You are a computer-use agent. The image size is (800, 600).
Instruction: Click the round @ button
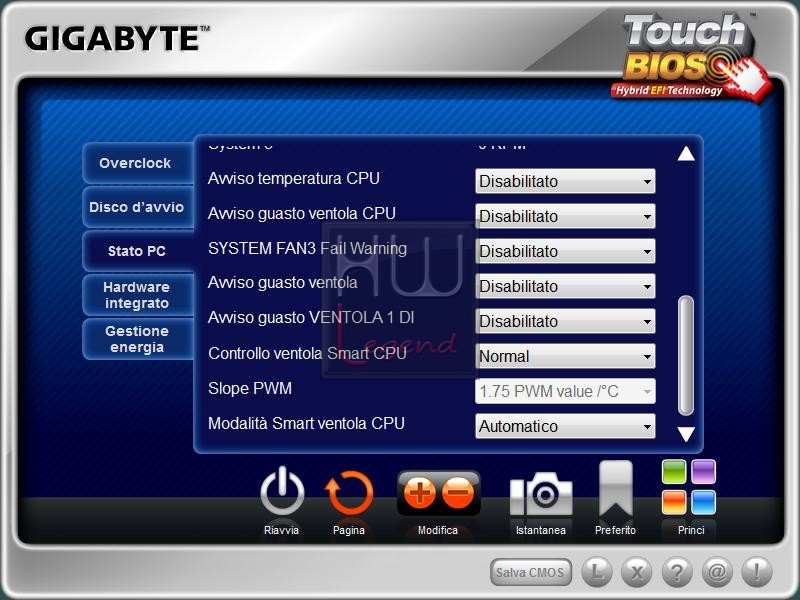[717, 572]
